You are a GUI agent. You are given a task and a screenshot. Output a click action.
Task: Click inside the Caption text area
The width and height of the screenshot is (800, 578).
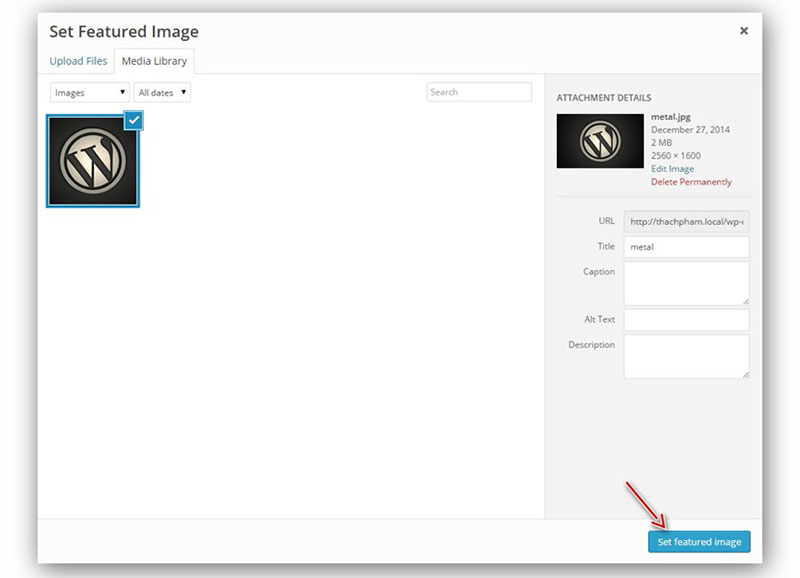[686, 284]
